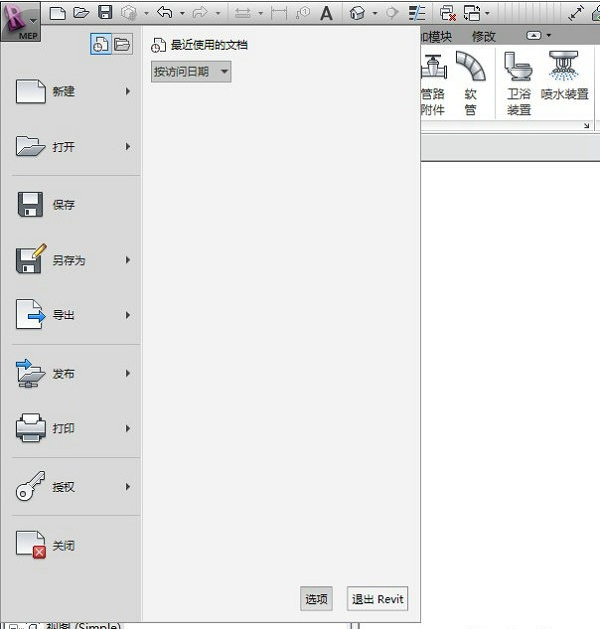Screen dimensions: 601x629
Task: Click the Save floppy icon in quick access toolbar
Action: click(x=105, y=12)
